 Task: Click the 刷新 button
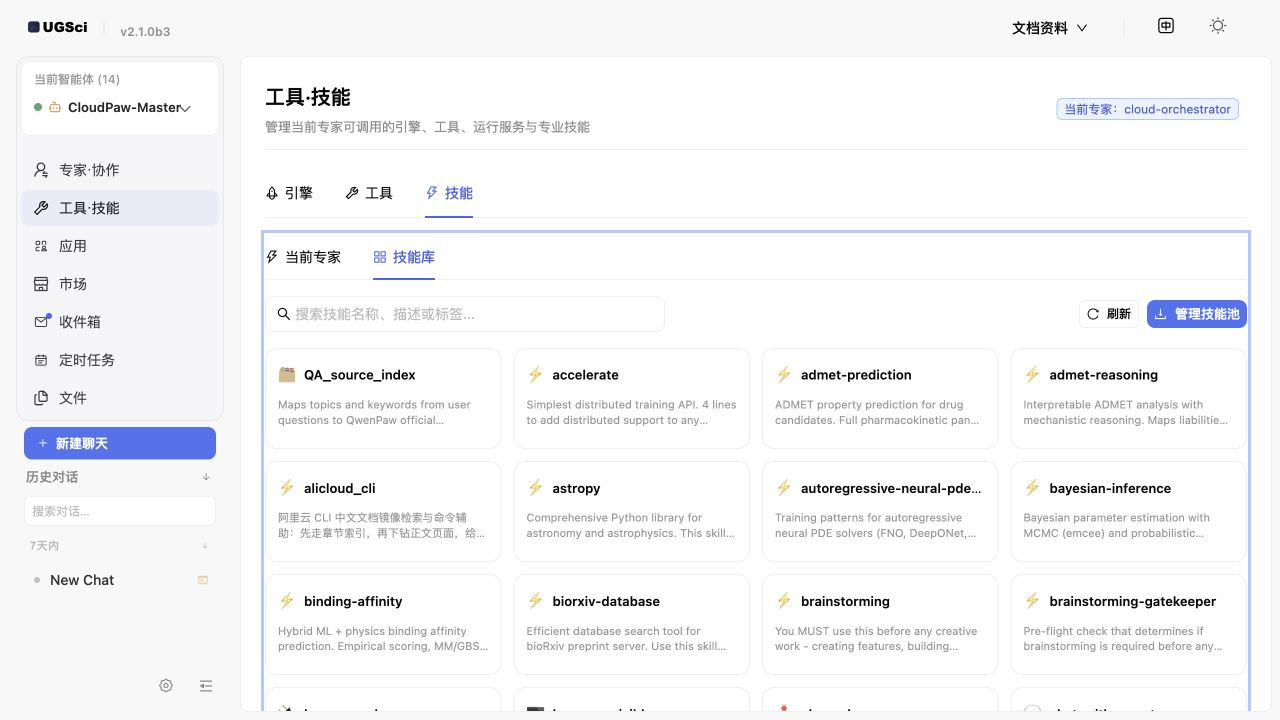coord(1109,314)
